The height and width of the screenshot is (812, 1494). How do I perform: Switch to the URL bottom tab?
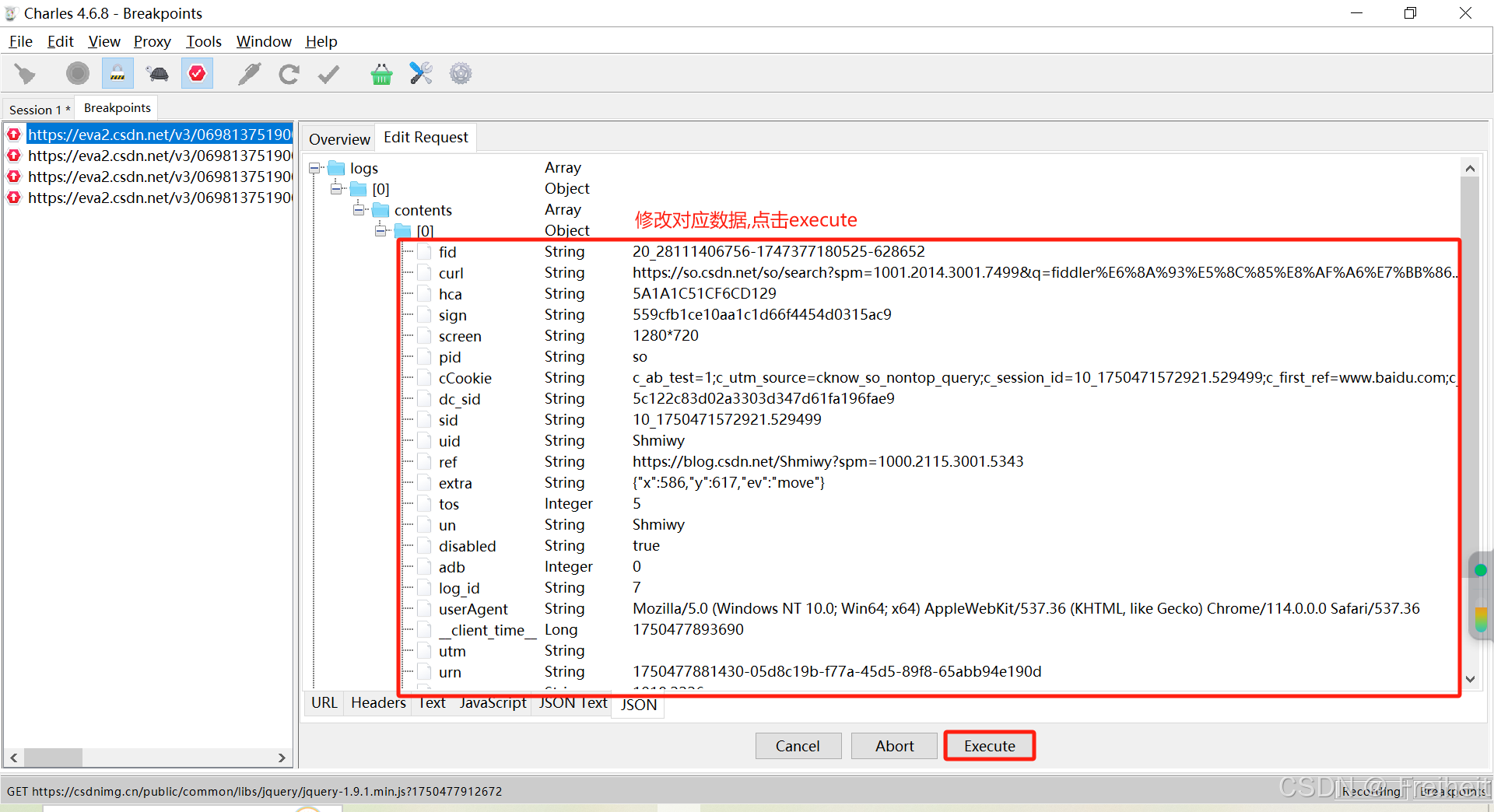coord(324,703)
